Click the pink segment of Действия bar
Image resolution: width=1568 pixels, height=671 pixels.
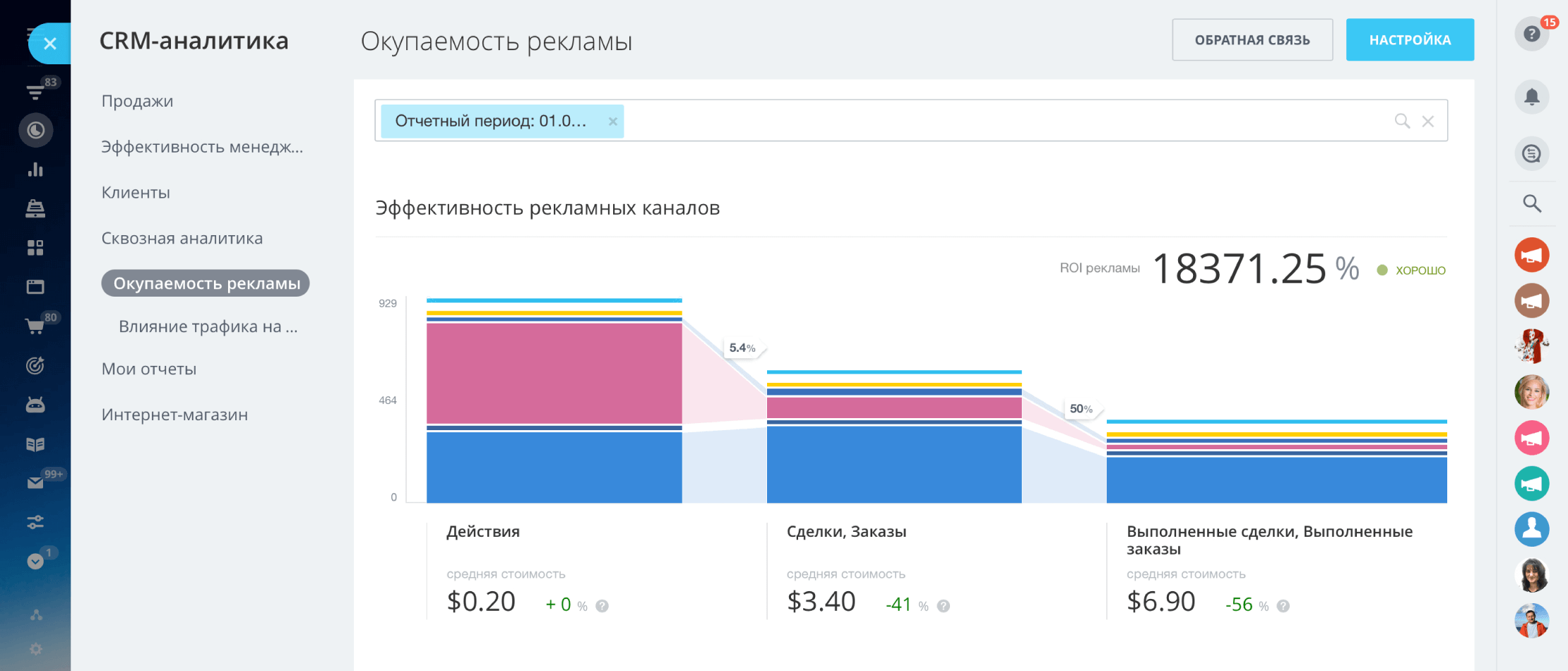(x=554, y=373)
